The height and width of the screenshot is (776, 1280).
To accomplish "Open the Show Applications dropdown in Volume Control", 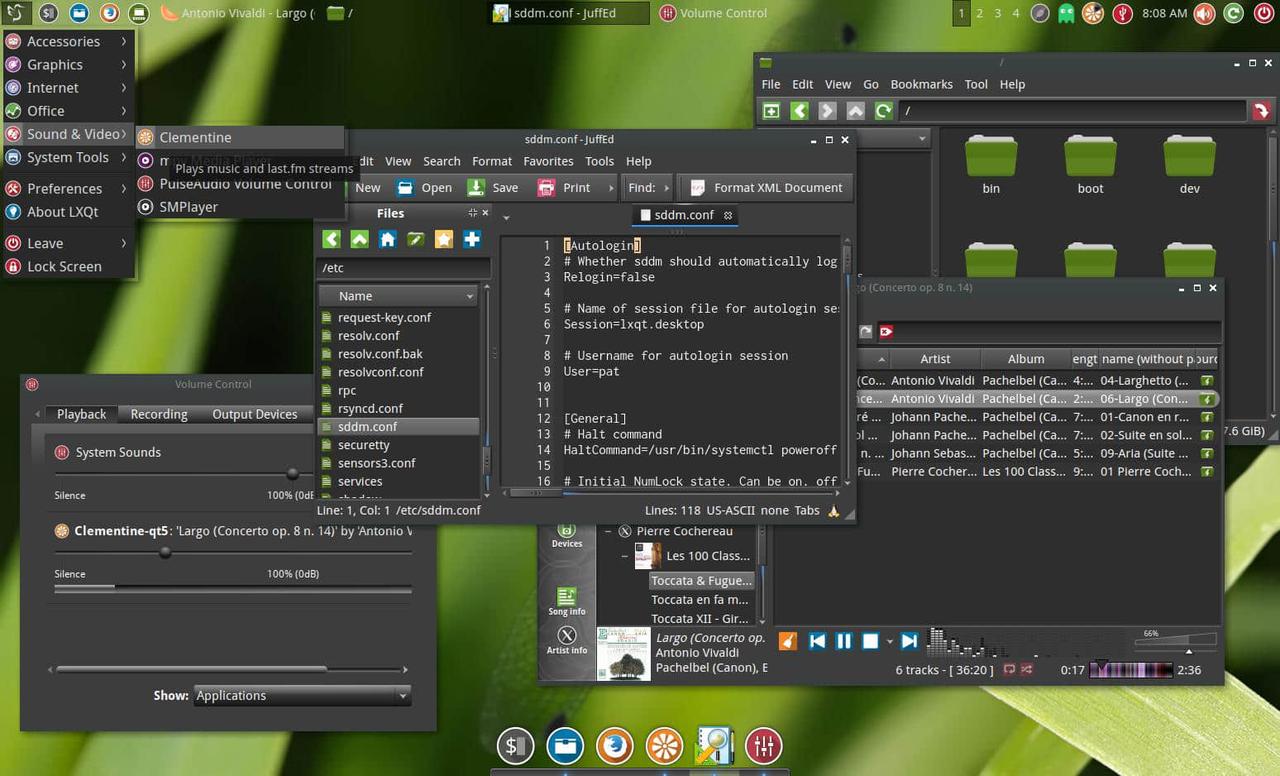I will pyautogui.click(x=300, y=695).
